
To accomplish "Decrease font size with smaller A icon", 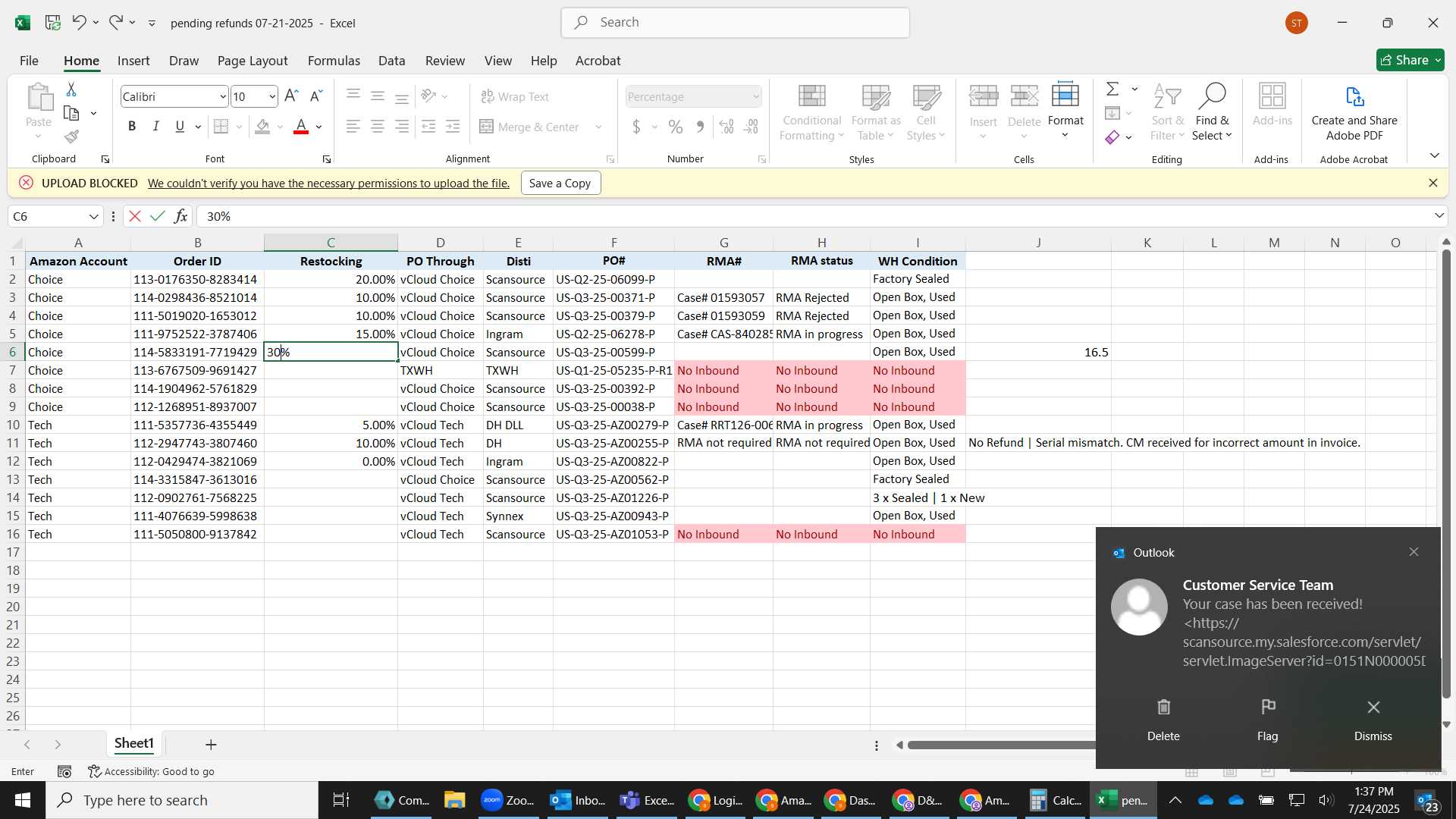I will [x=317, y=96].
